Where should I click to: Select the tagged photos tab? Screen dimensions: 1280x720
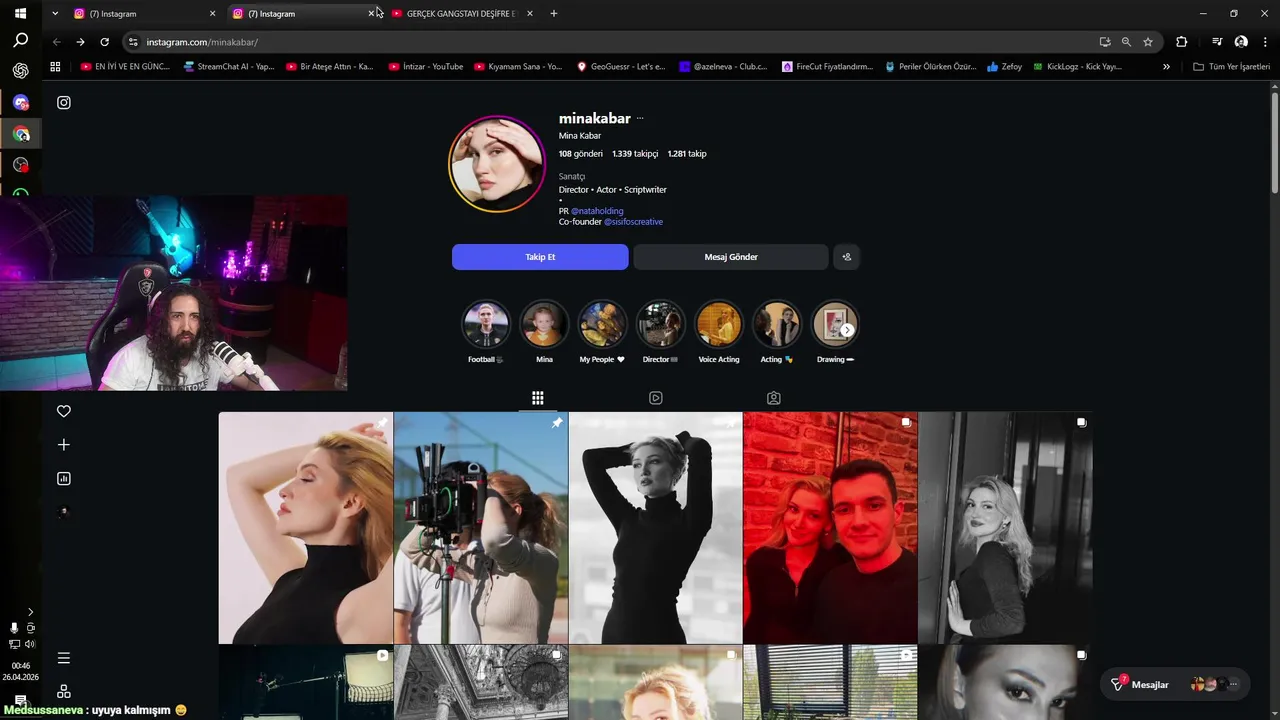tap(774, 398)
